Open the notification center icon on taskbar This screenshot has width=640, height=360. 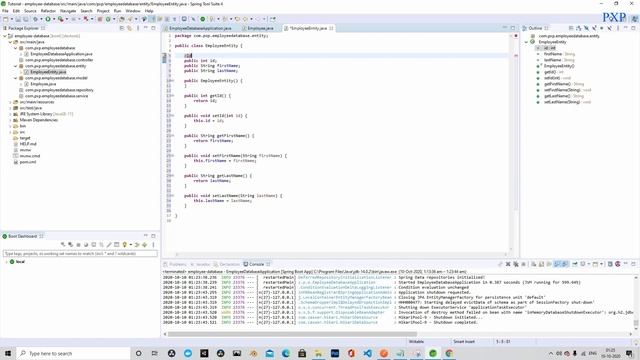pos(629,353)
